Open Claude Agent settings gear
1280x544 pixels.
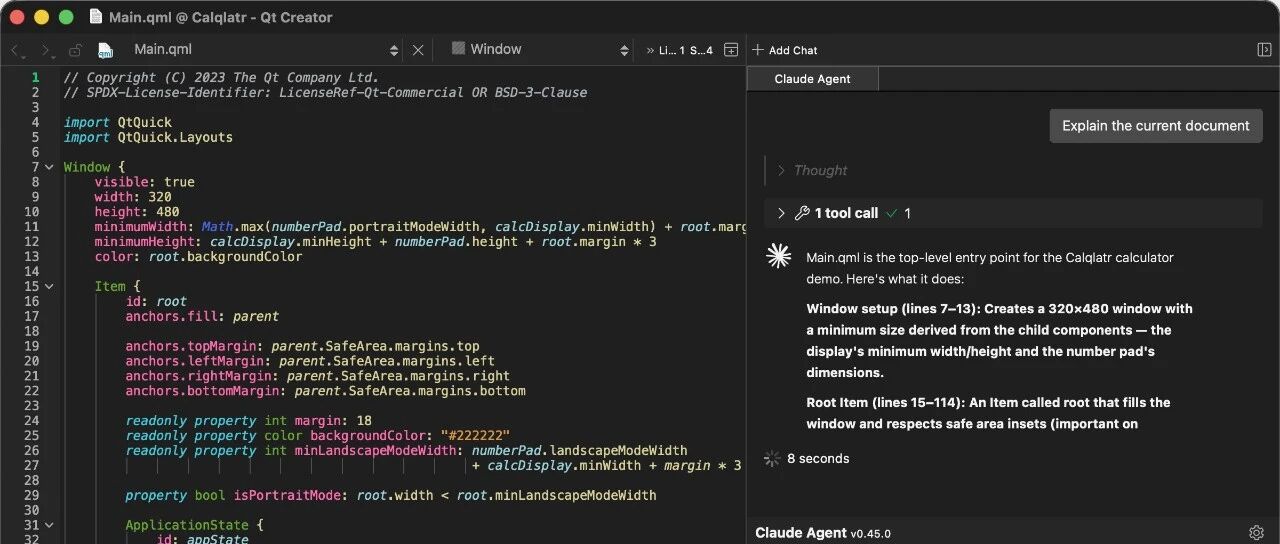click(x=1257, y=533)
